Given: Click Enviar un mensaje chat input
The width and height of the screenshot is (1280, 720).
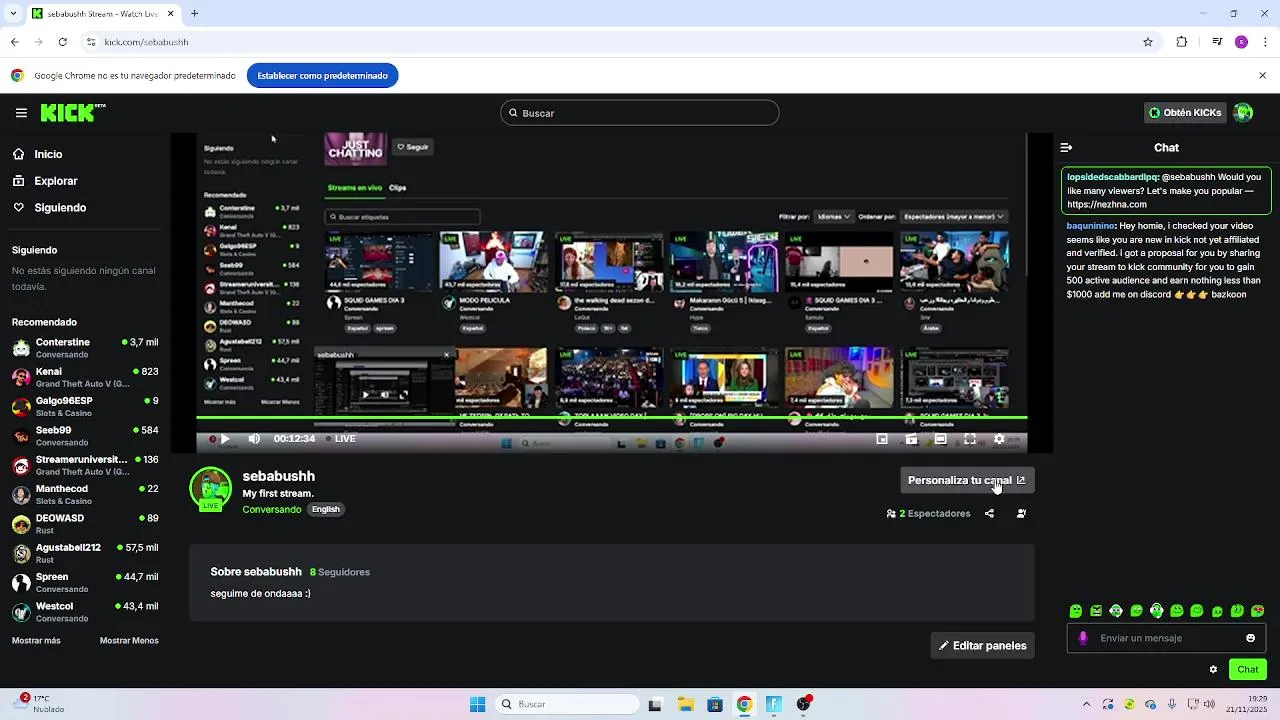Looking at the screenshot, I should pyautogui.click(x=1166, y=638).
